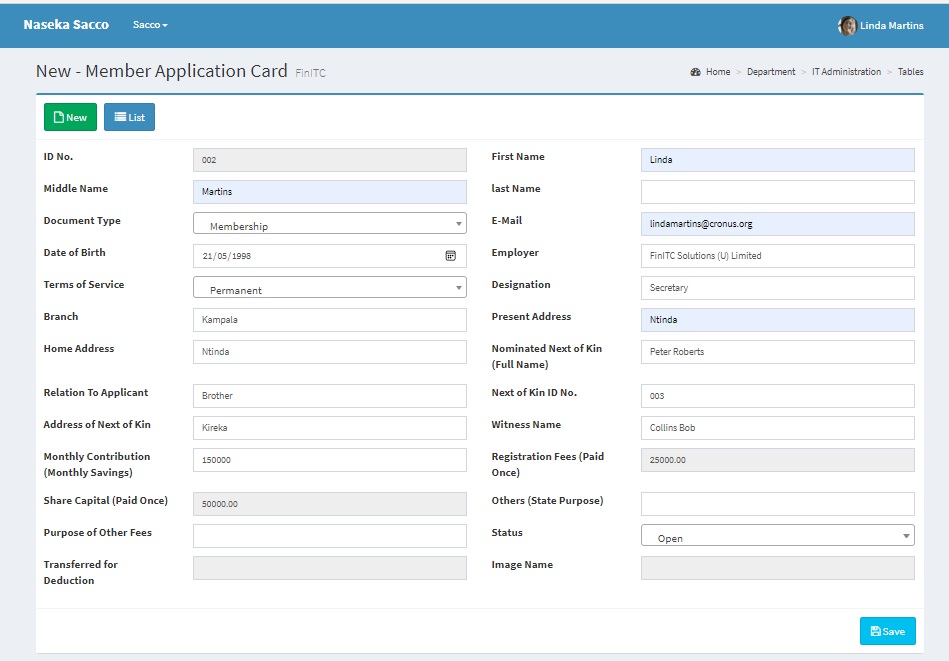The width and height of the screenshot is (949, 661).
Task: Click Linda Martins profile avatar
Action: 847,26
